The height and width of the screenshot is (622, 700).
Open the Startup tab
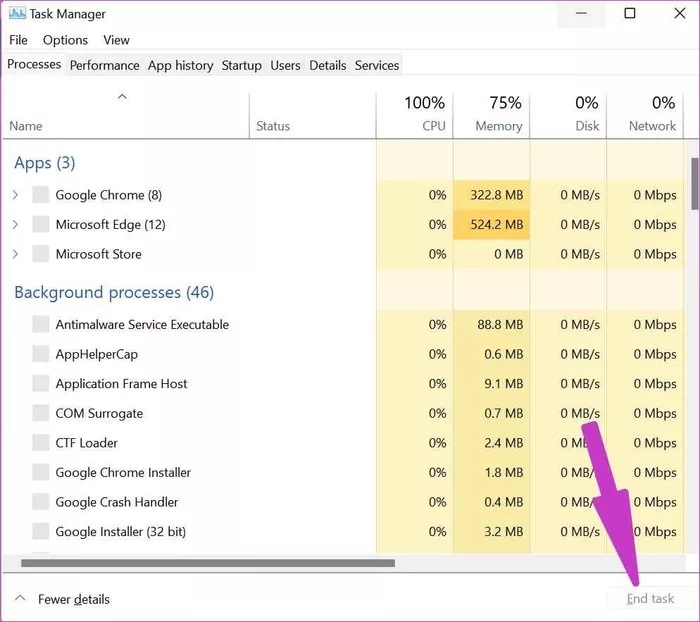[241, 65]
